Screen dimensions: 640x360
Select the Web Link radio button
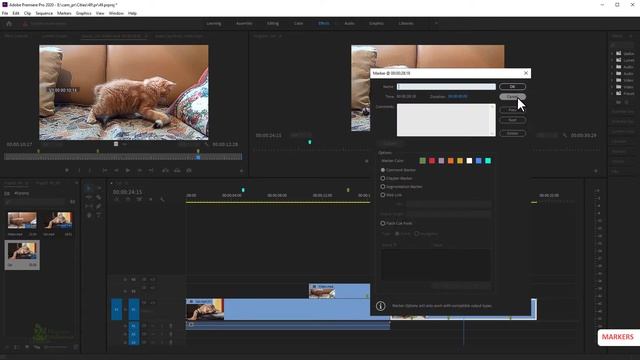point(383,195)
